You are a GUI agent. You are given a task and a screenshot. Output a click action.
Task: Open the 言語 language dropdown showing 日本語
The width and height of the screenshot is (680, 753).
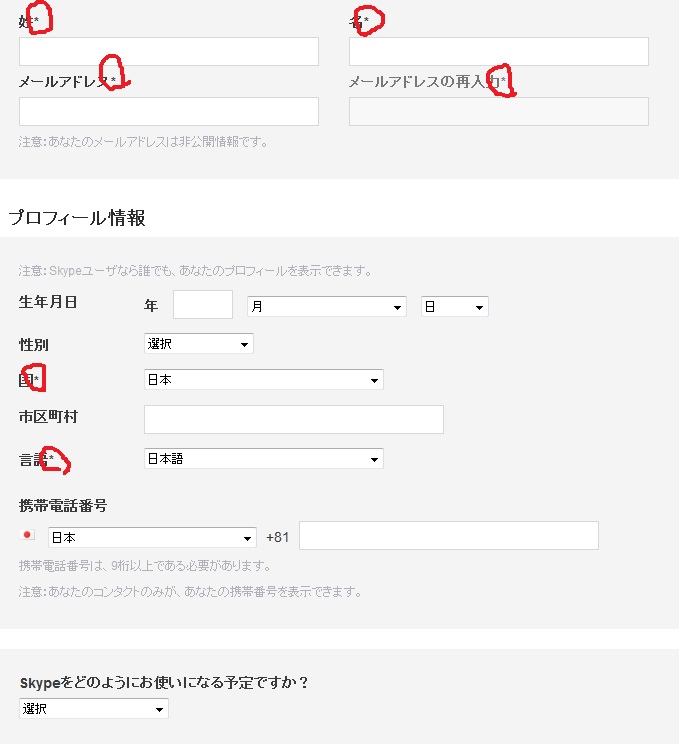pyautogui.click(x=264, y=459)
